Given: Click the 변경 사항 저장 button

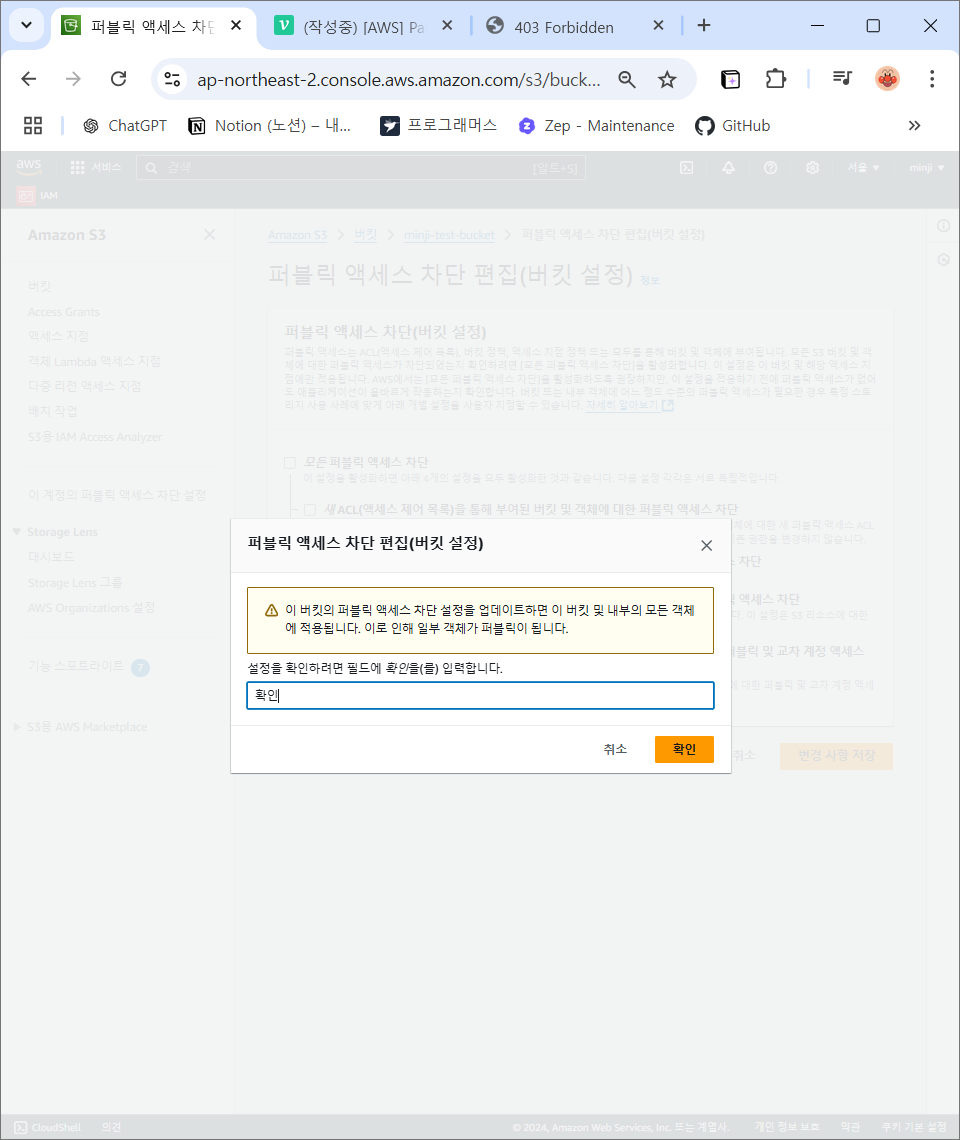Looking at the screenshot, I should 836,755.
